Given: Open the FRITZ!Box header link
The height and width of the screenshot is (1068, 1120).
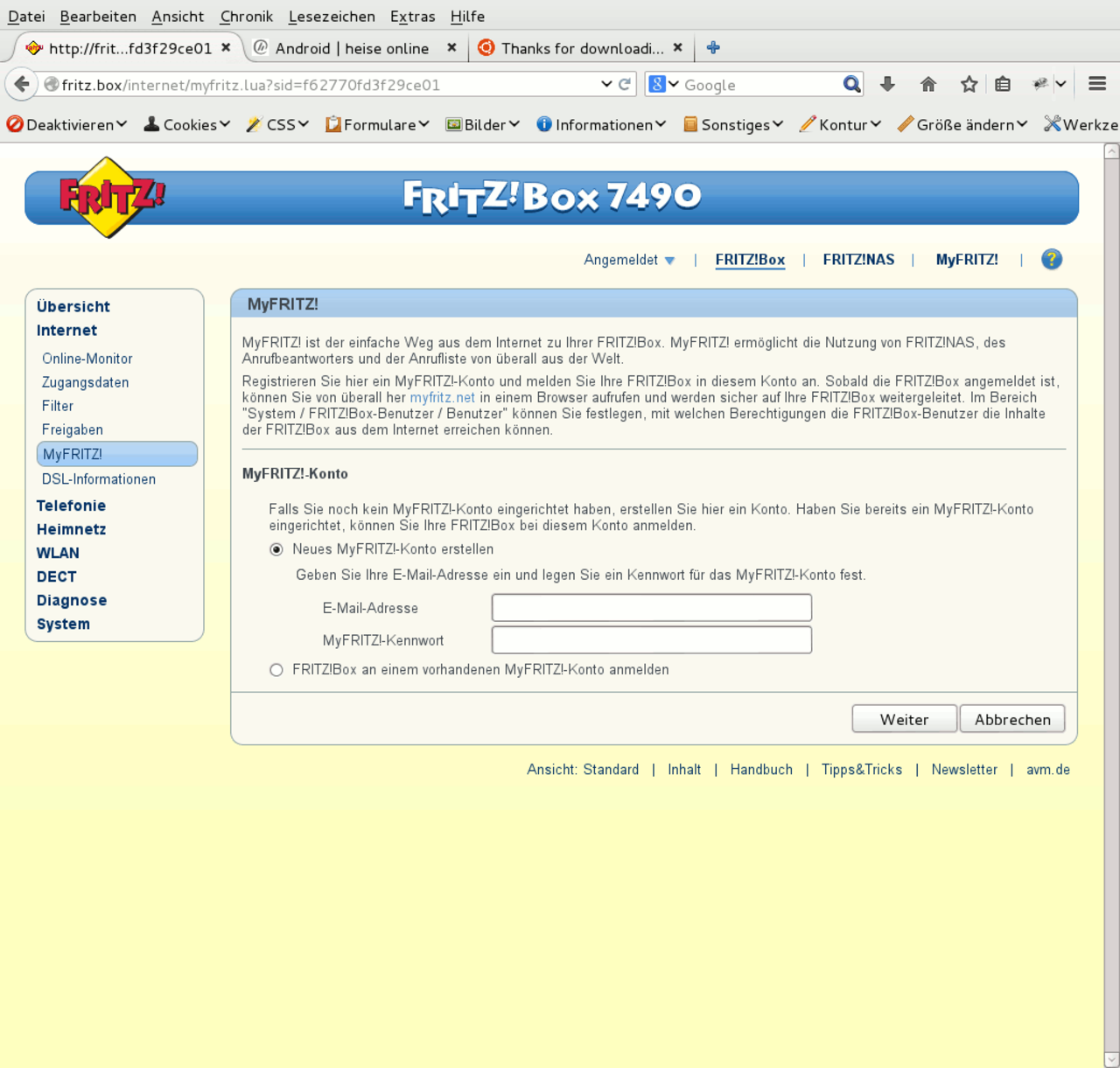Looking at the screenshot, I should pos(750,260).
